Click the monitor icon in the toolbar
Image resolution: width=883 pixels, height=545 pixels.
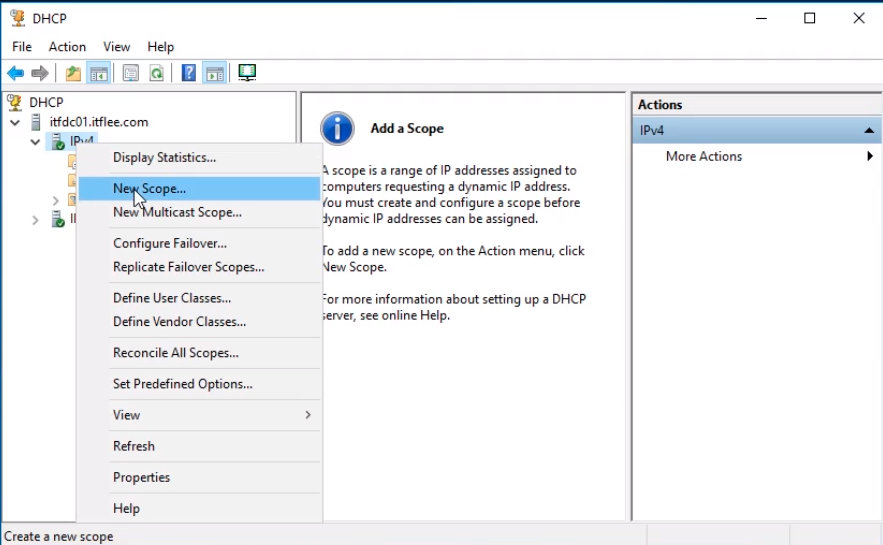pyautogui.click(x=247, y=73)
